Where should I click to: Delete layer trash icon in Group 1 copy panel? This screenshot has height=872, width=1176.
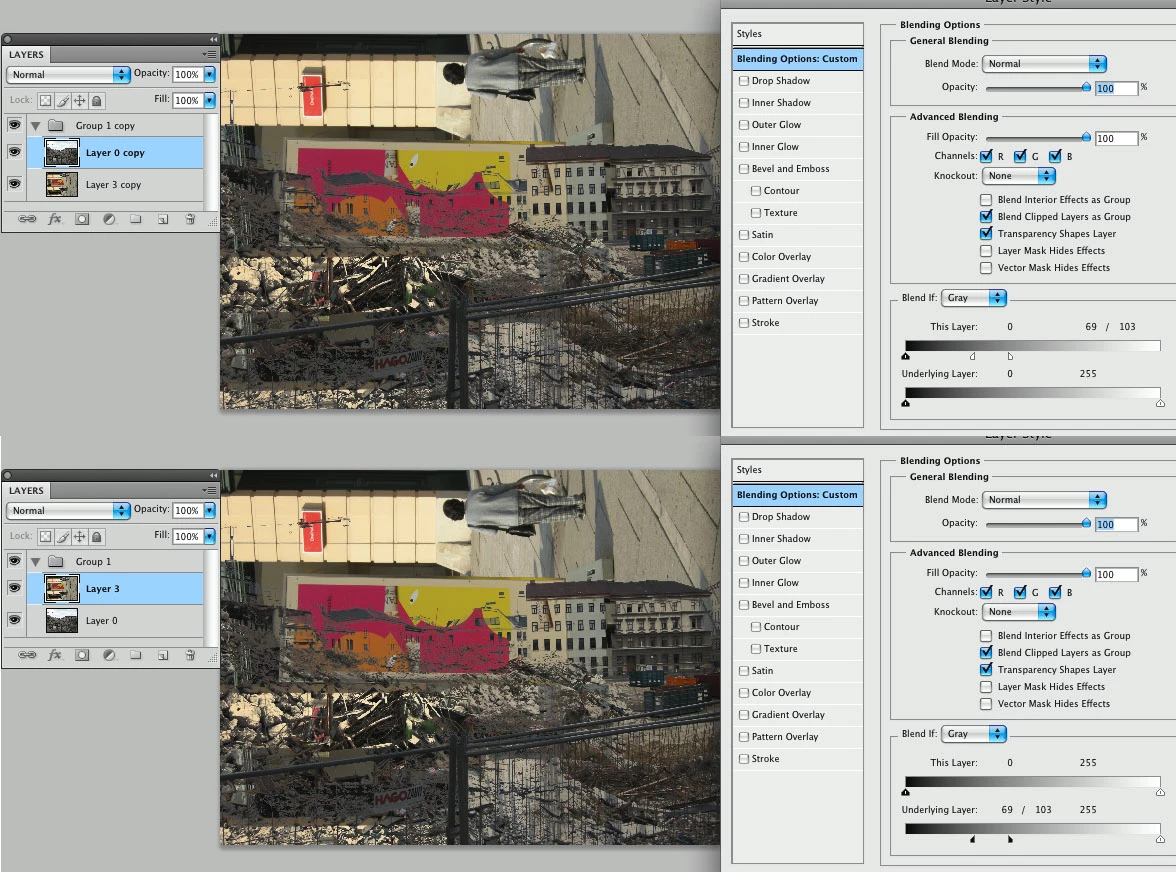coord(190,219)
